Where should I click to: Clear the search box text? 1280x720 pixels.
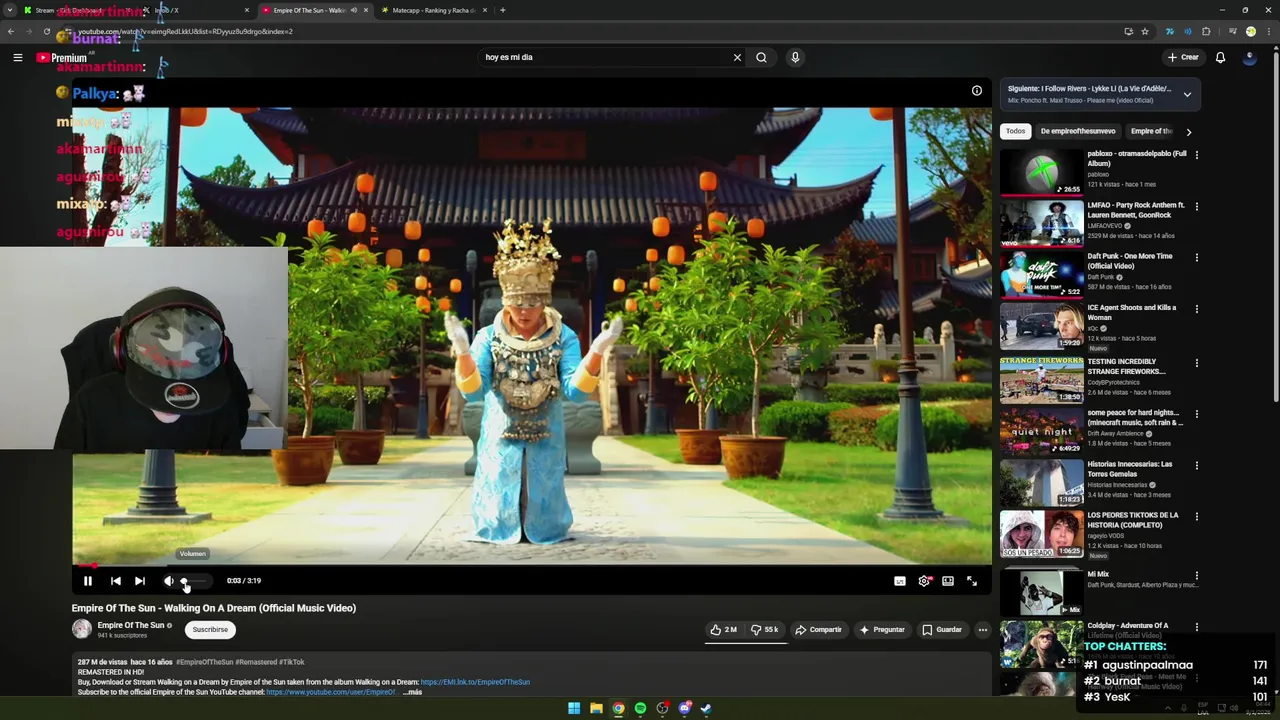point(737,57)
